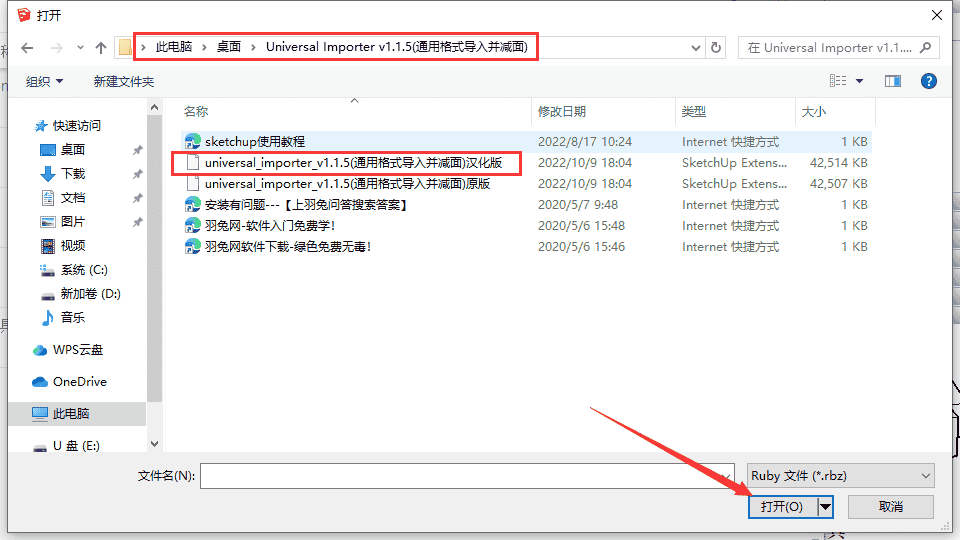Click the 安装有问题 shortcut icon
The image size is (960, 540).
click(193, 204)
